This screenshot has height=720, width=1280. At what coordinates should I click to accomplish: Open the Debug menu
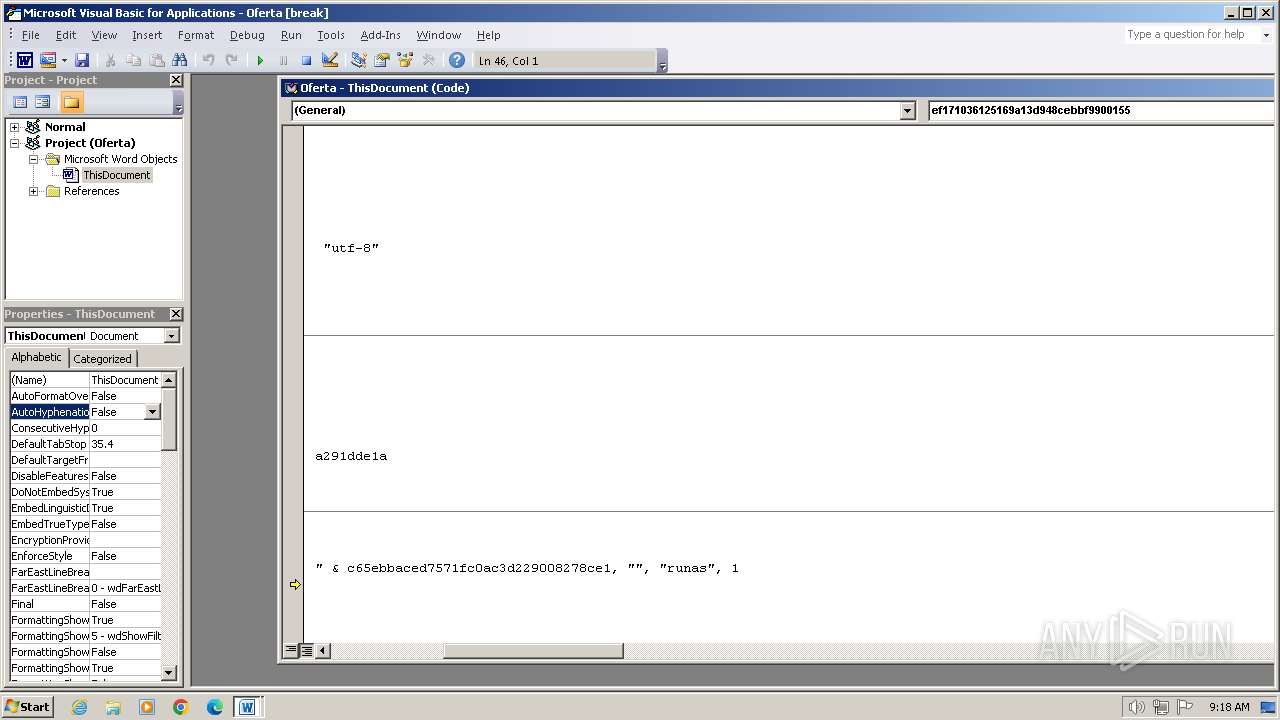[x=247, y=35]
